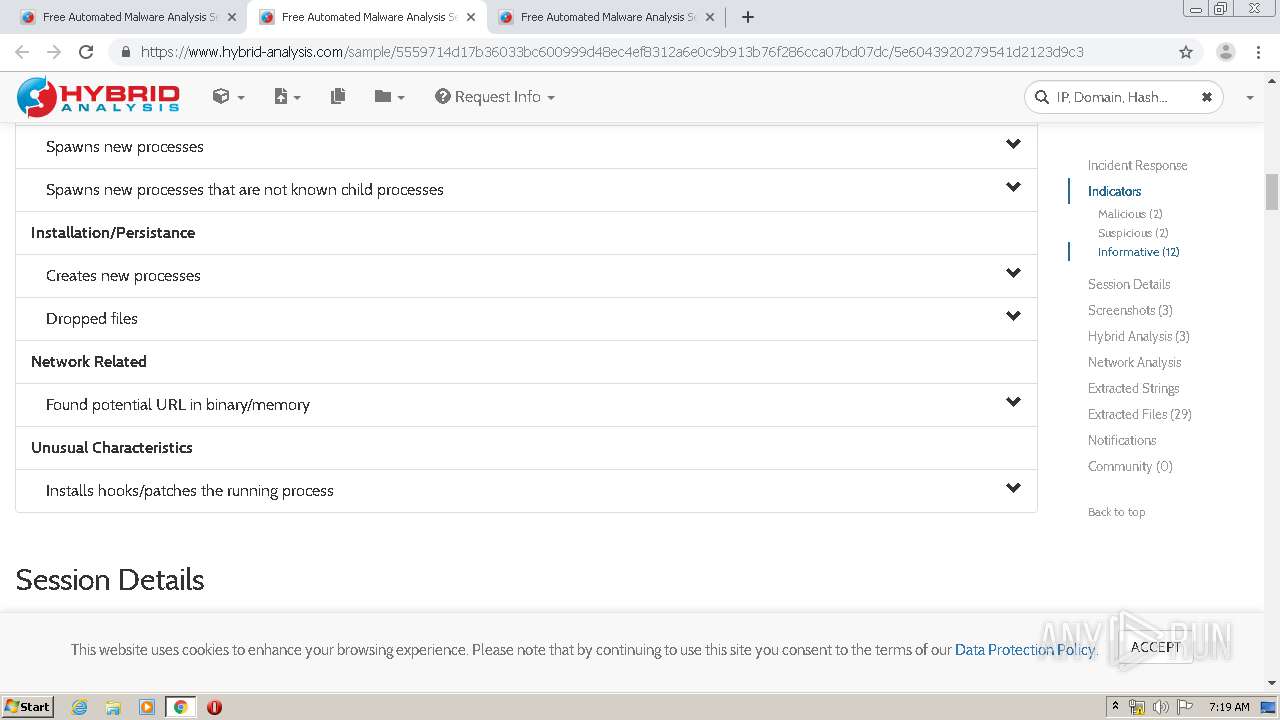Open Screenshots (3) section link
This screenshot has width=1280, height=720.
(1130, 311)
